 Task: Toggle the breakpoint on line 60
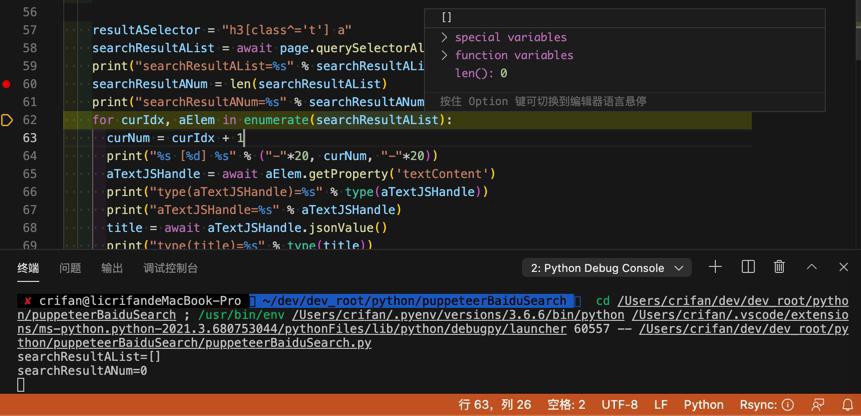[6, 84]
